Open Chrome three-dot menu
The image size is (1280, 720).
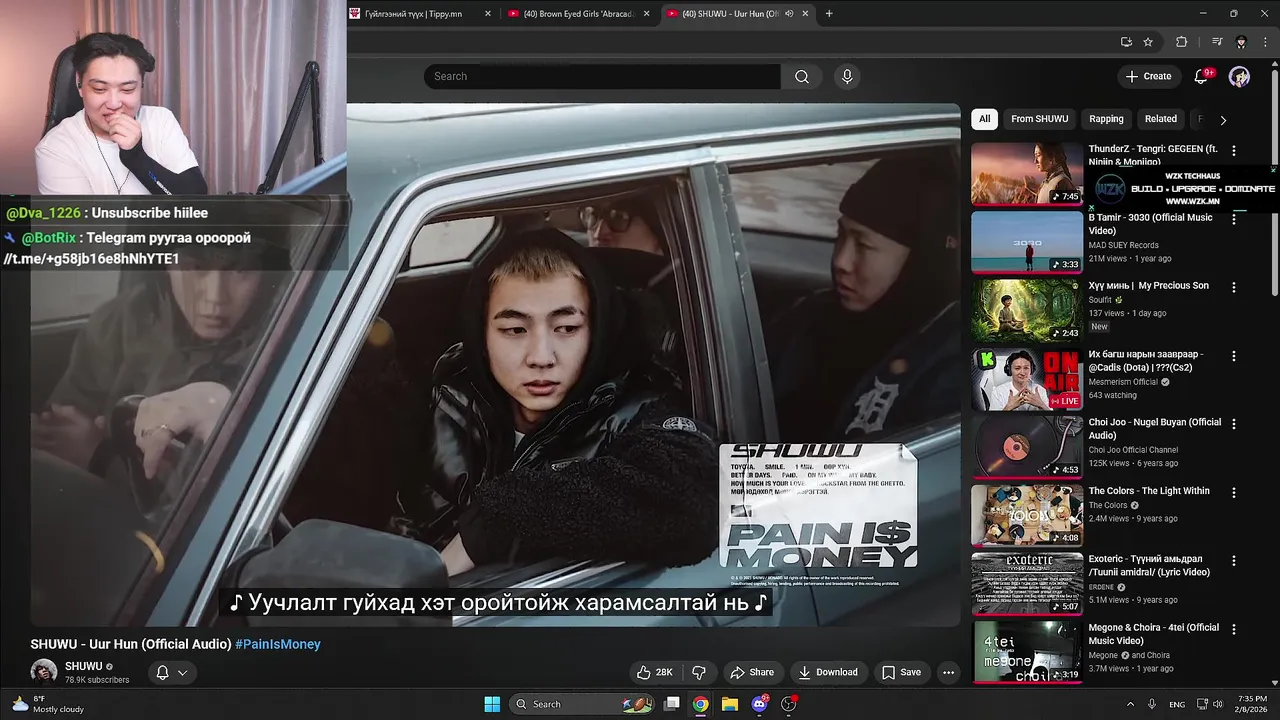coord(1265,42)
